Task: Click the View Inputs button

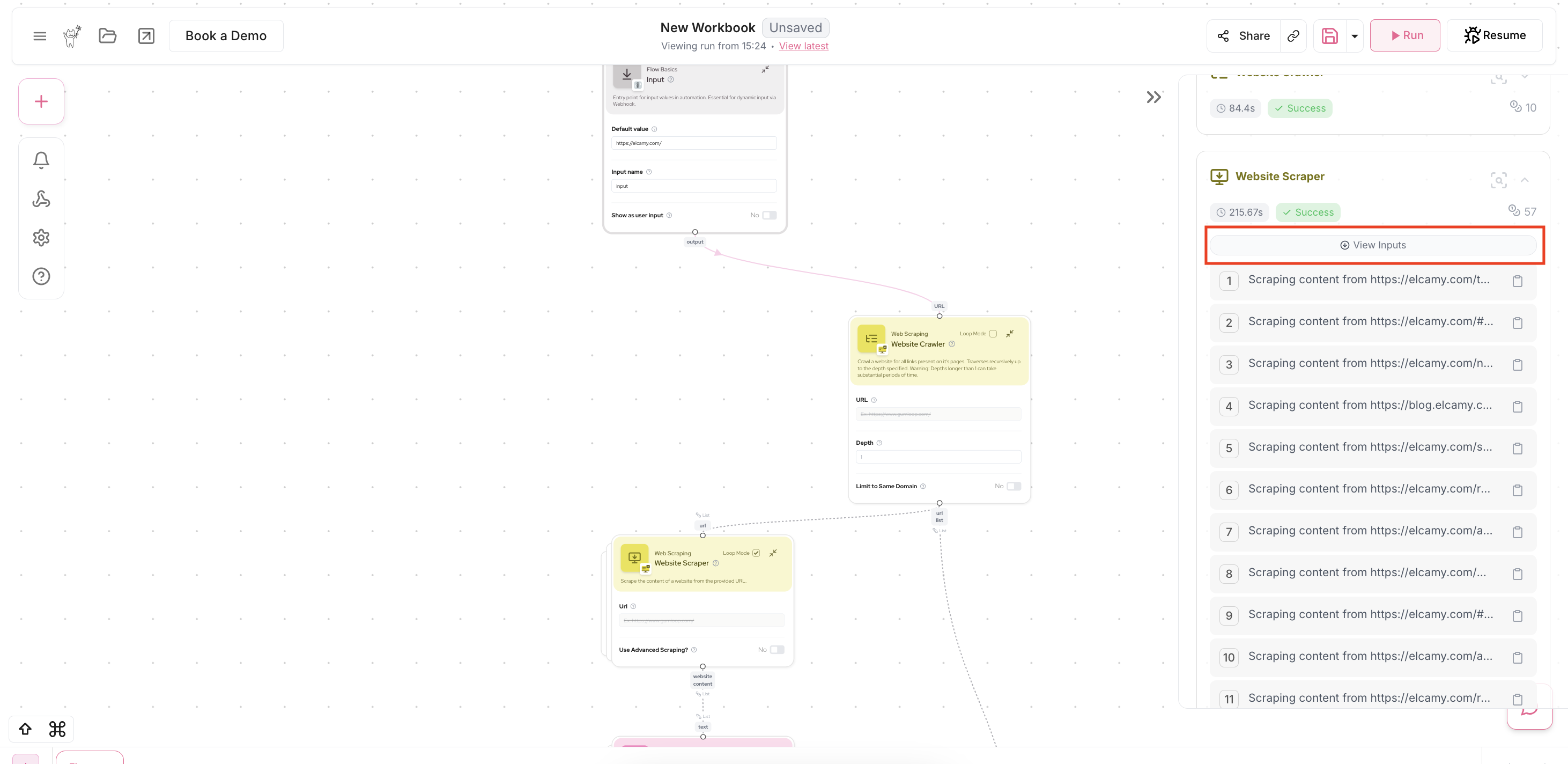Action: coord(1373,245)
